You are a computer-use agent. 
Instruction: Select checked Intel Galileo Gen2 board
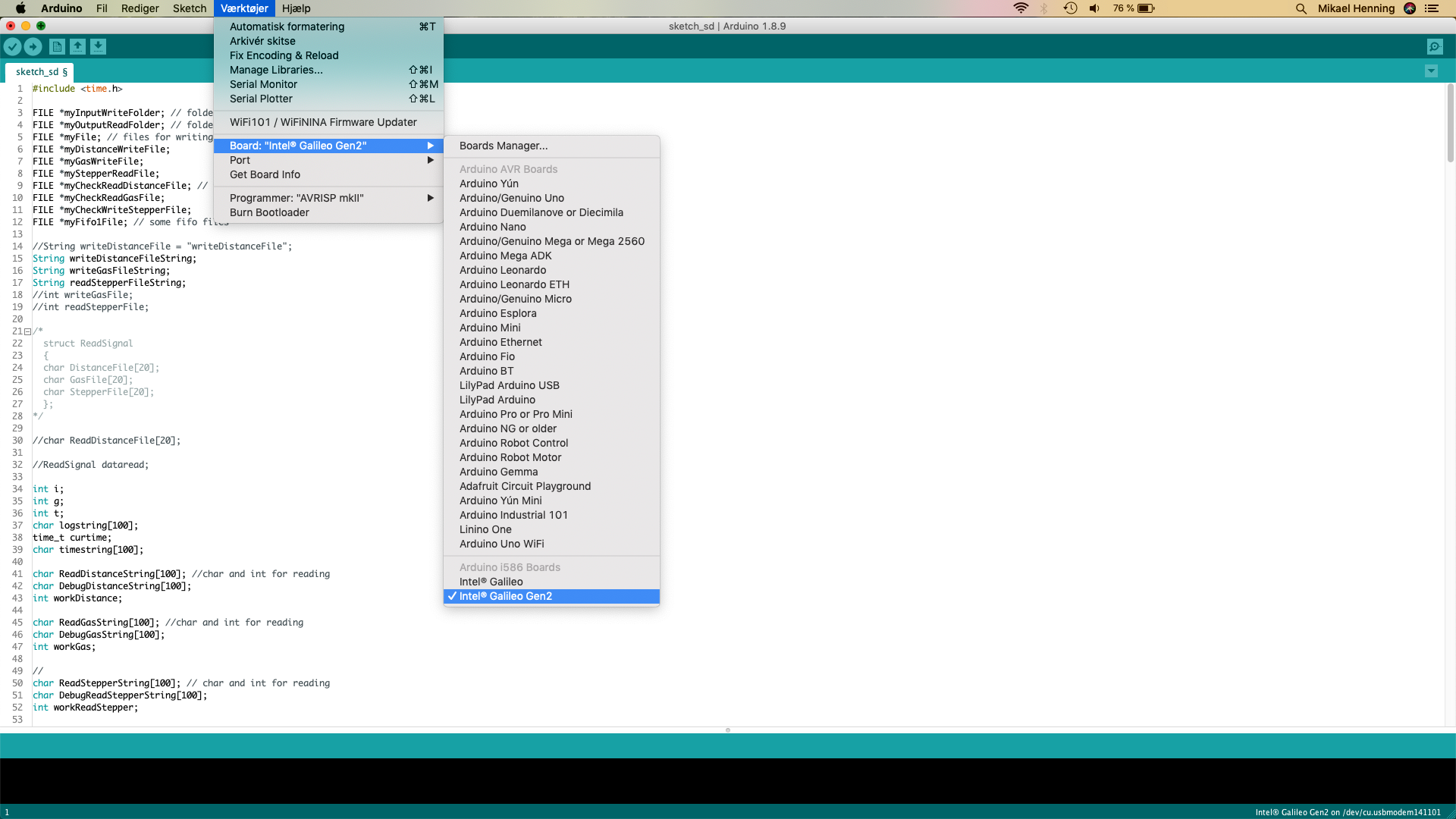tap(551, 596)
